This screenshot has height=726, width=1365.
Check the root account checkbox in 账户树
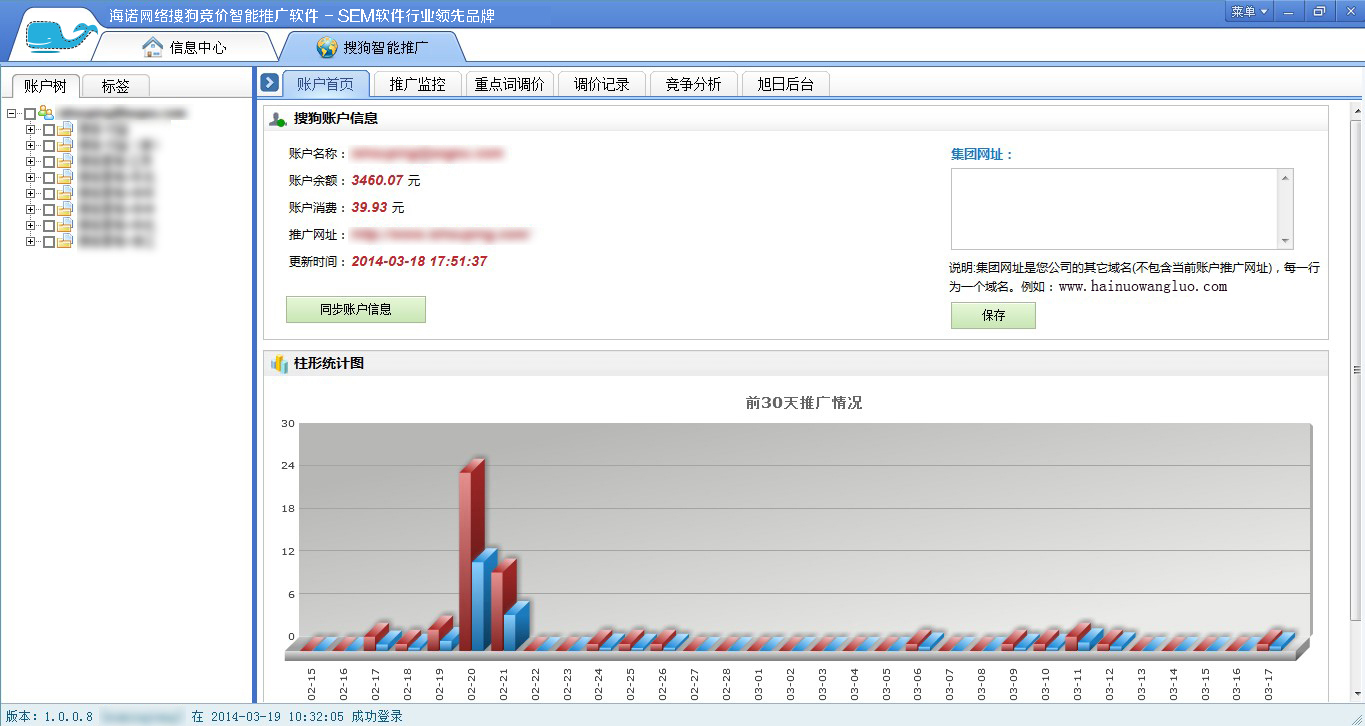click(x=30, y=113)
